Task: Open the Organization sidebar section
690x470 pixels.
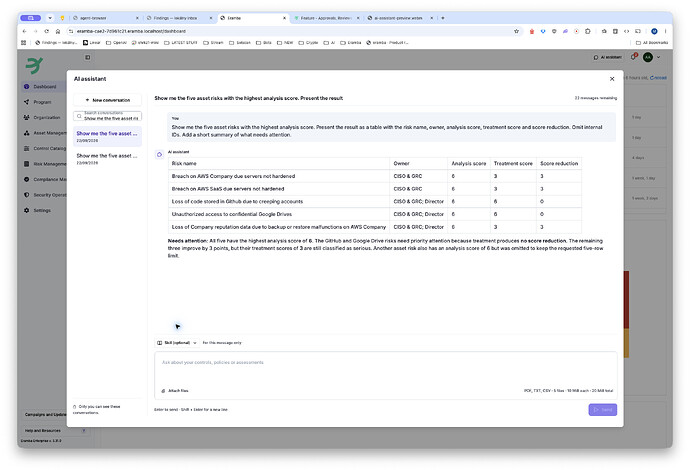Action: (44, 118)
